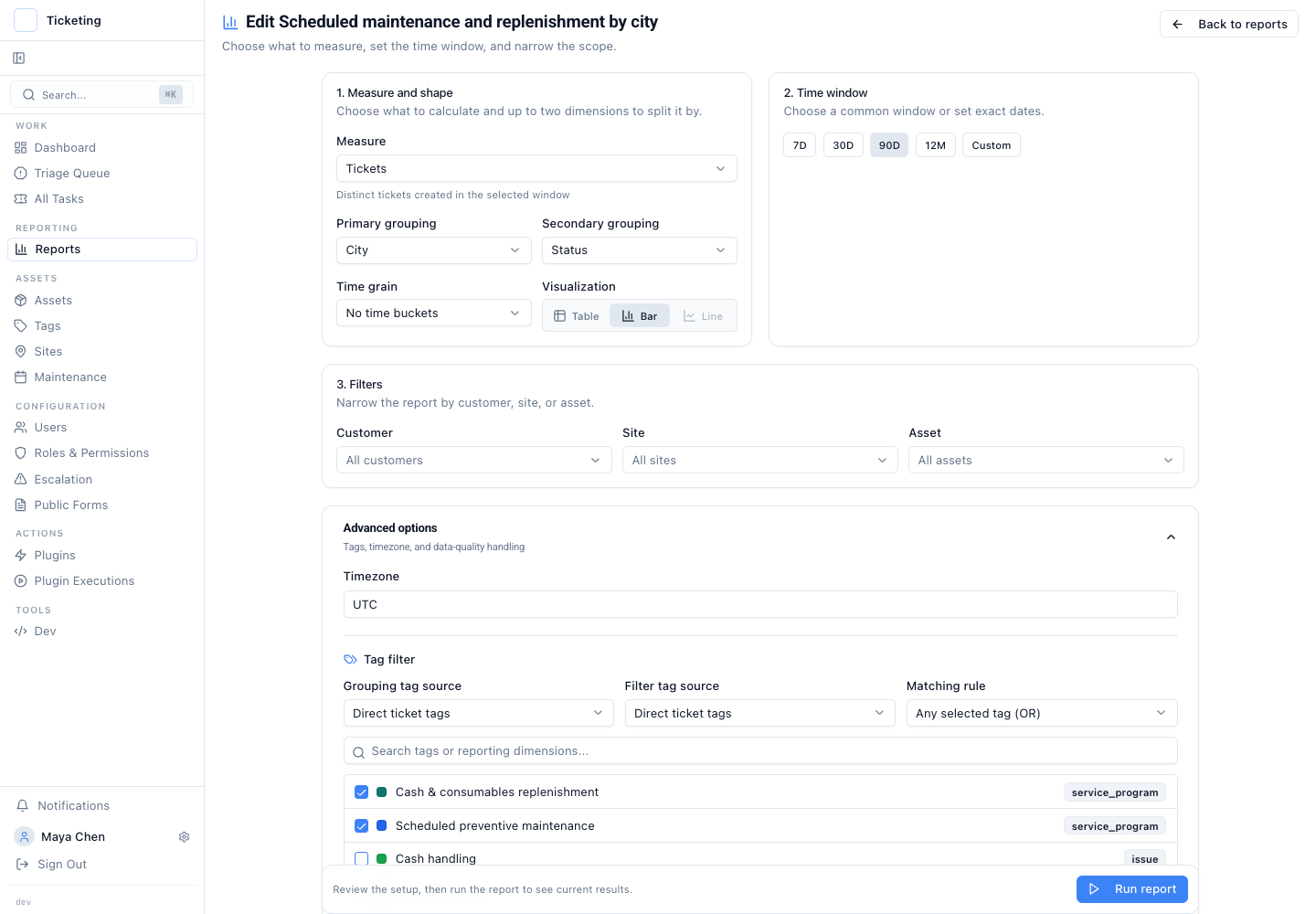Click the search magnifier icon in tag search
The width and height of the screenshot is (1316, 914).
[359, 752]
